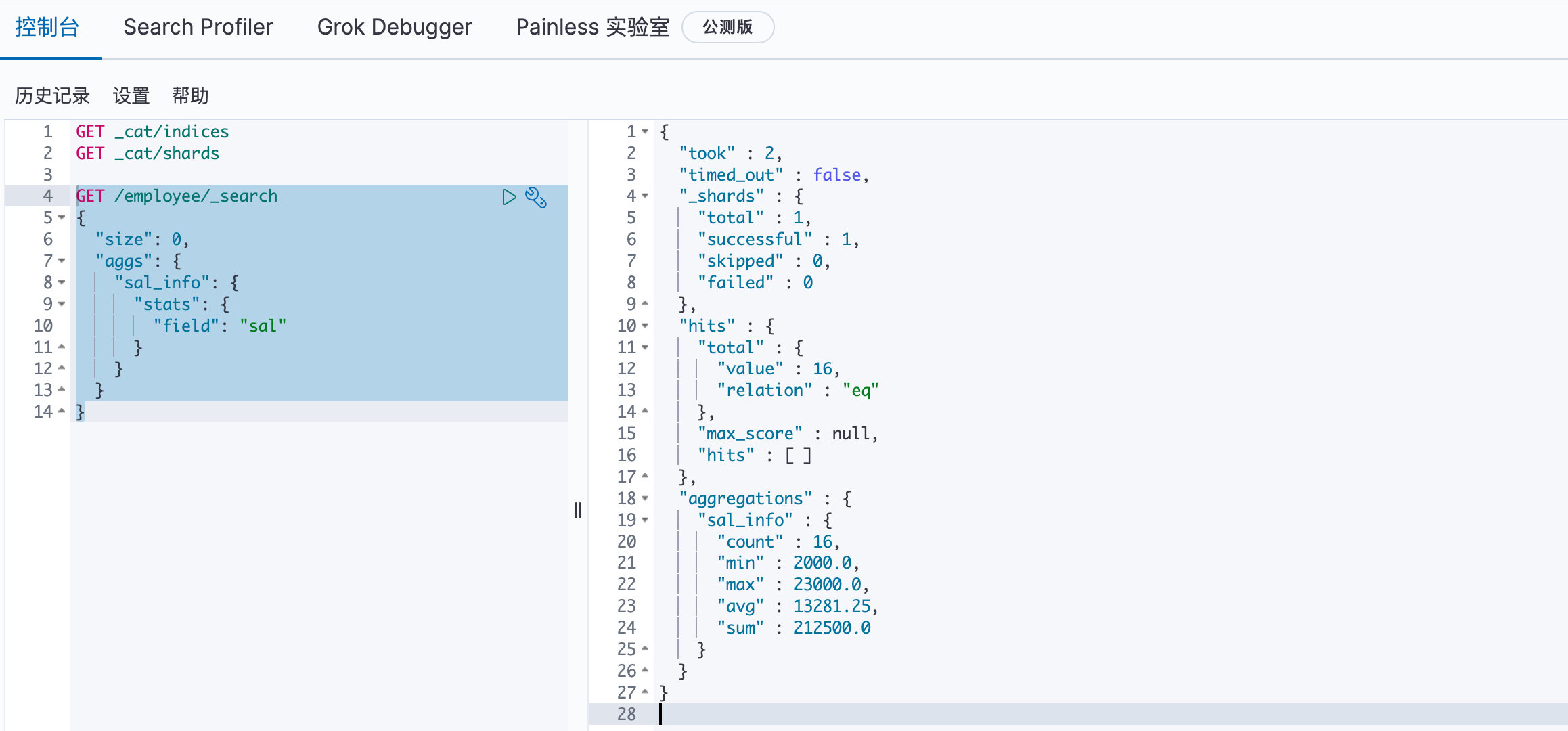Open 设置 settings
Image resolution: width=1568 pixels, height=731 pixels.
(x=131, y=95)
